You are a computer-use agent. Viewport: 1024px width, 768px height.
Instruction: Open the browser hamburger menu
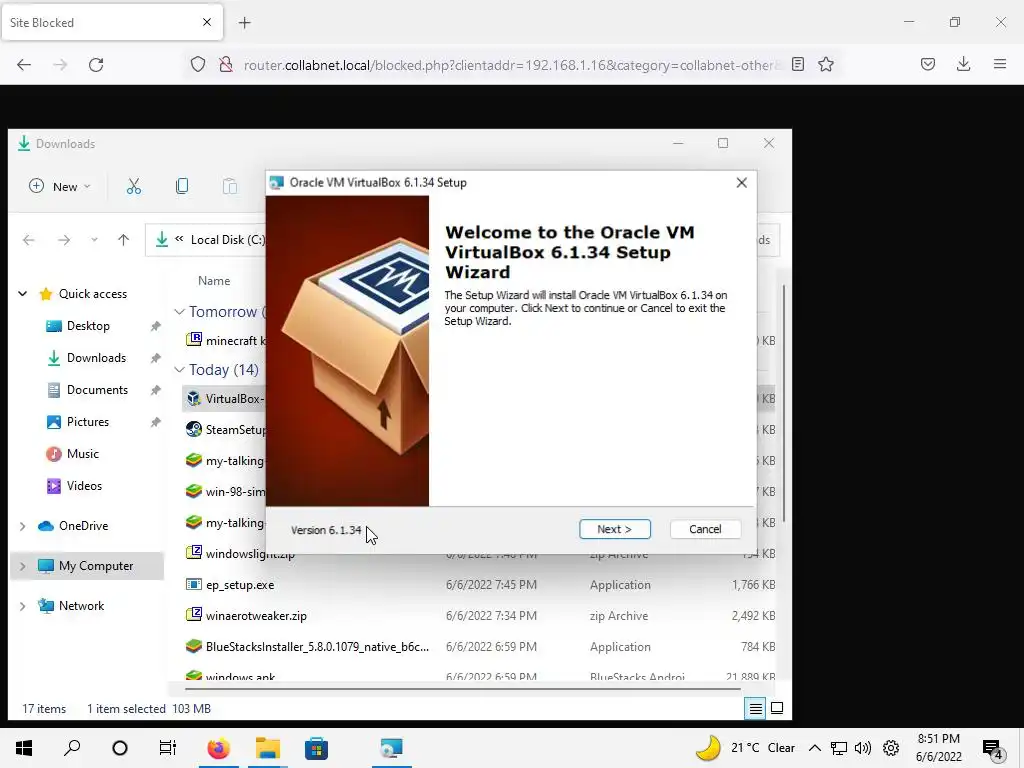(x=1000, y=65)
